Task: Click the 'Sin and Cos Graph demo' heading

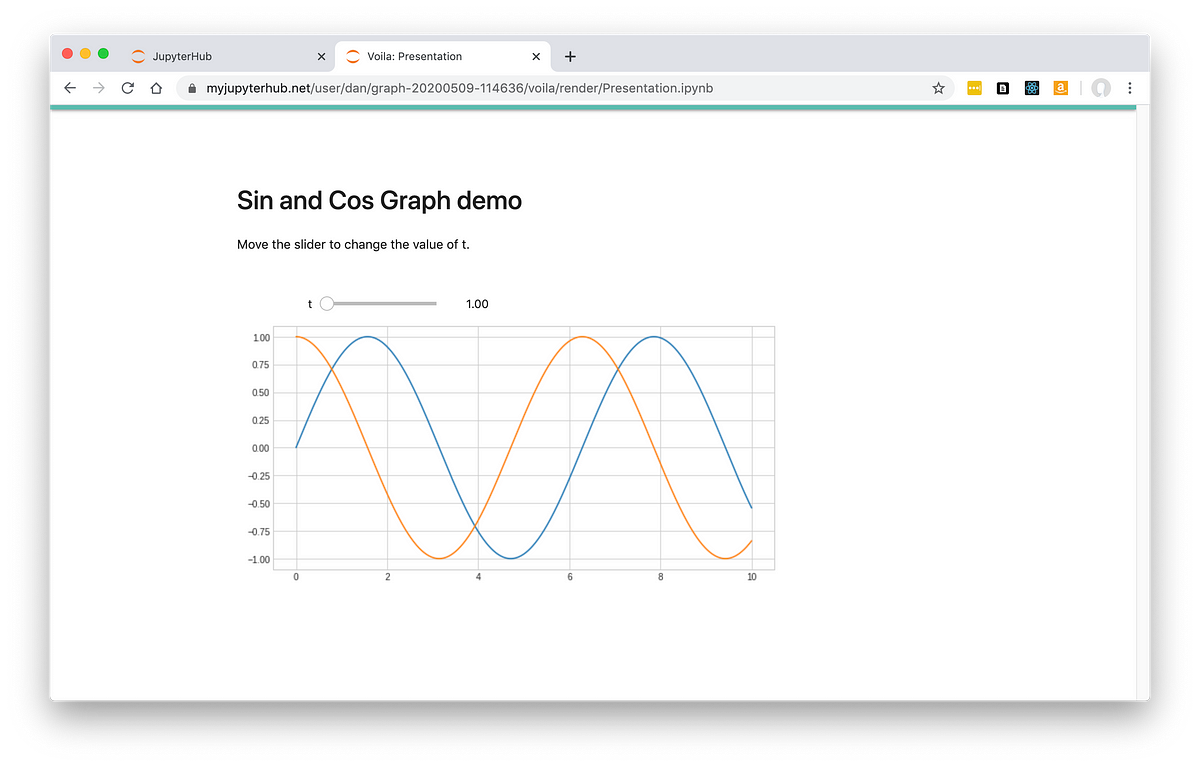Action: point(379,201)
